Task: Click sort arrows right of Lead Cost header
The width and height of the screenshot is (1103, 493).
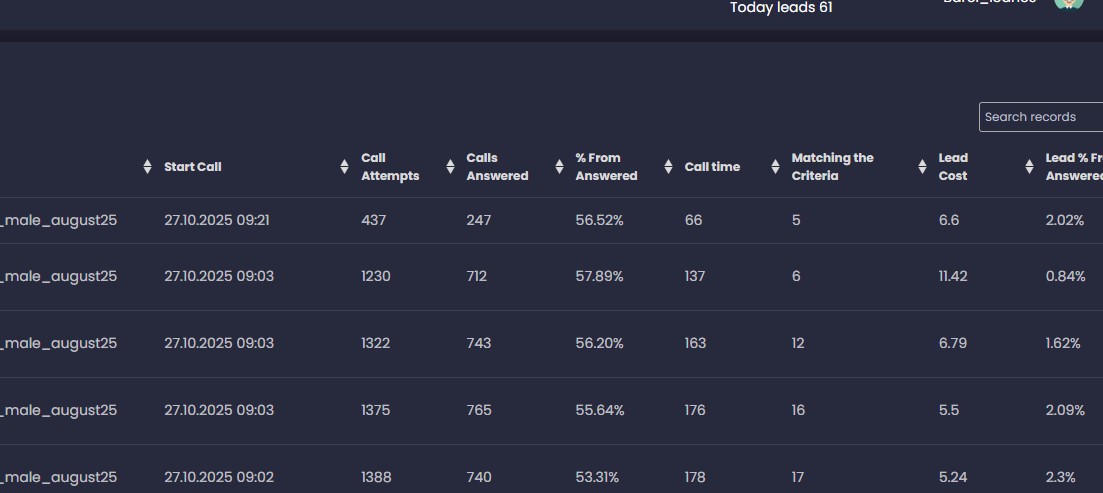Action: click(1029, 167)
